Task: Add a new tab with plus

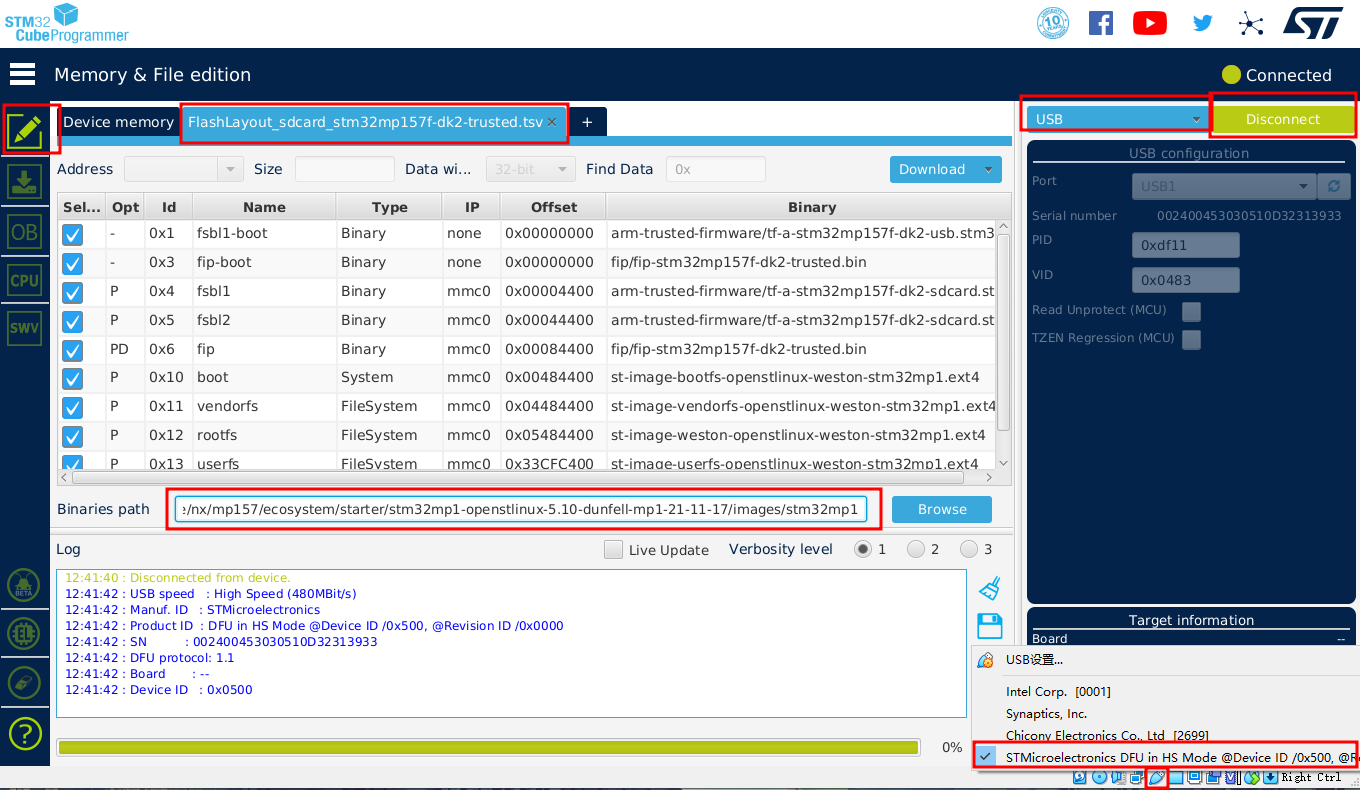Action: 587,122
